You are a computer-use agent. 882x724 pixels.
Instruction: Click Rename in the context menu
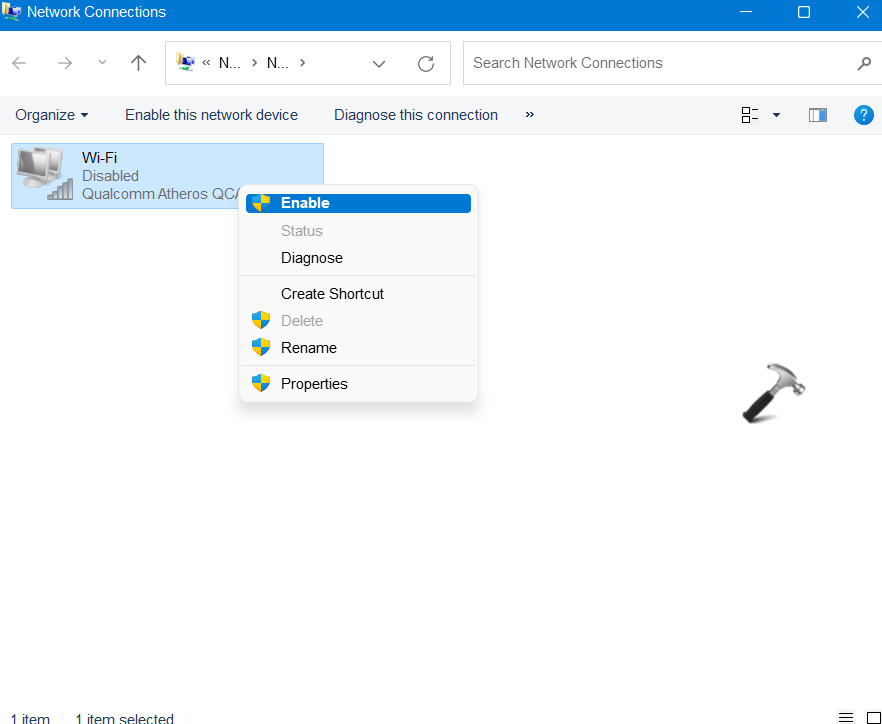[309, 348]
